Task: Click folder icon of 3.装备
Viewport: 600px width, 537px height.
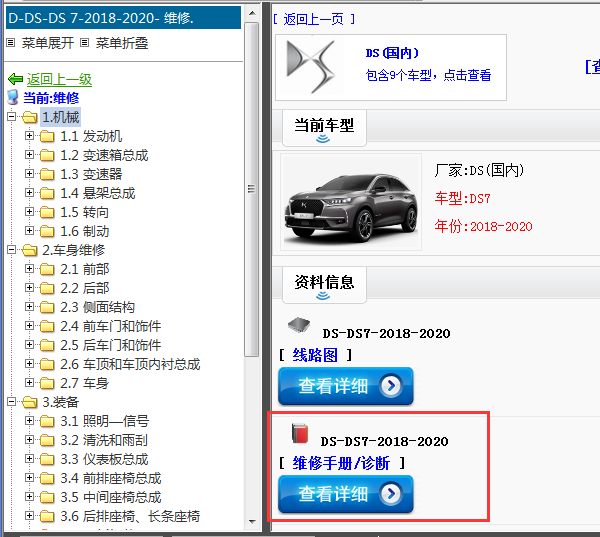Action: [x=30, y=402]
